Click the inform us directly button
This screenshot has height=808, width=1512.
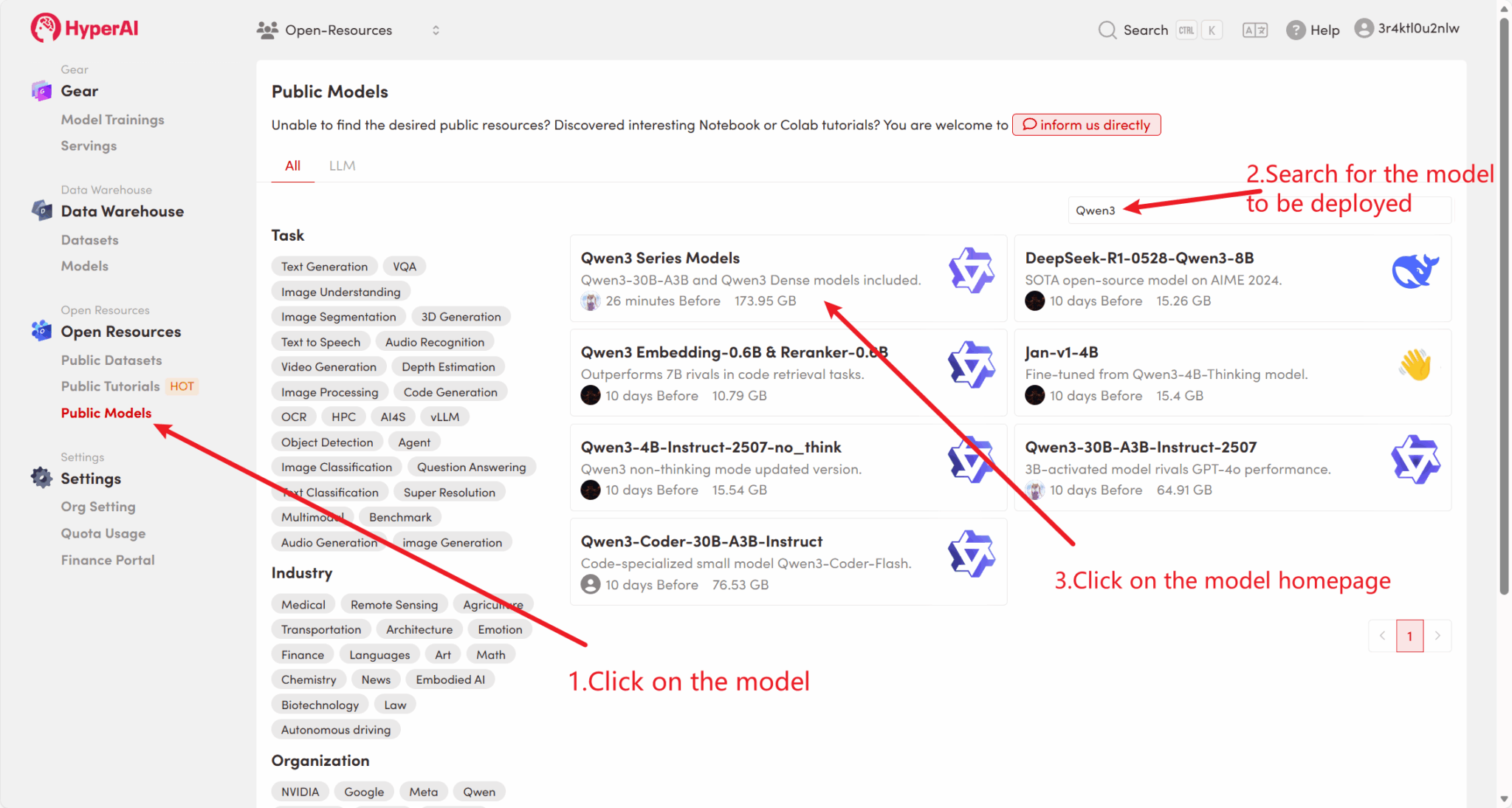[x=1086, y=125]
